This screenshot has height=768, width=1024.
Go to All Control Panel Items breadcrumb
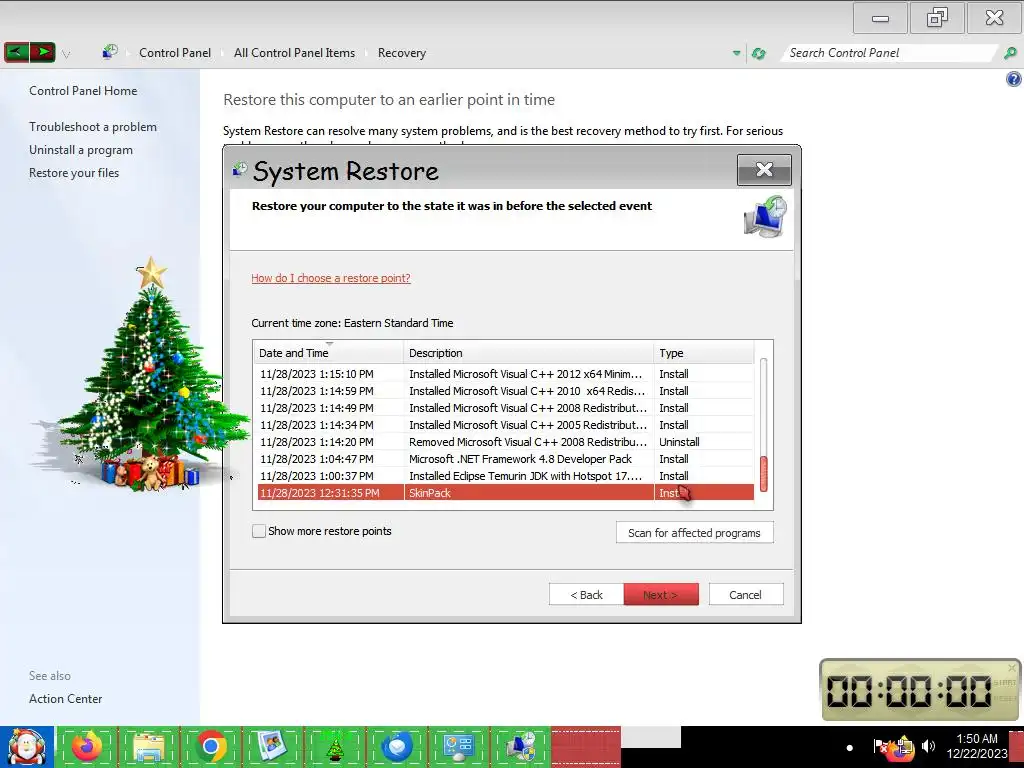pos(295,53)
